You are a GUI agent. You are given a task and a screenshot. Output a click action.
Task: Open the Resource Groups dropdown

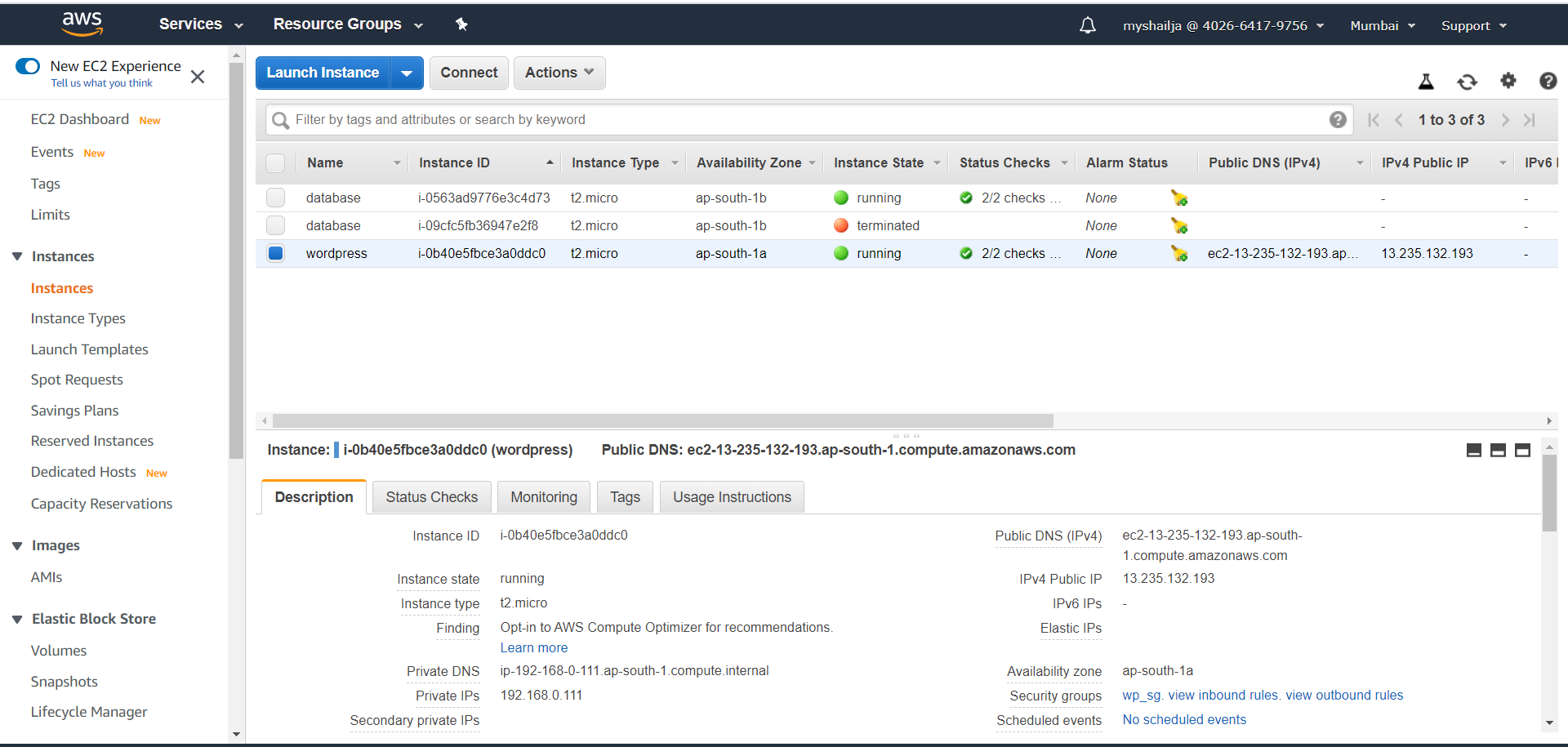coord(348,24)
